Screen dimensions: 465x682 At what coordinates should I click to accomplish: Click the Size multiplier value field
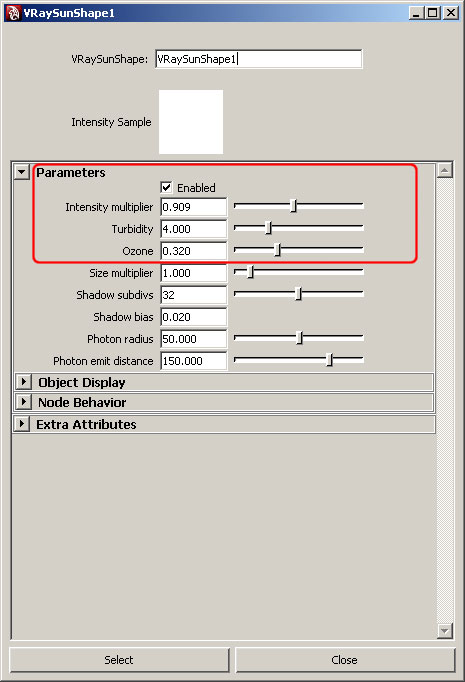(x=194, y=273)
